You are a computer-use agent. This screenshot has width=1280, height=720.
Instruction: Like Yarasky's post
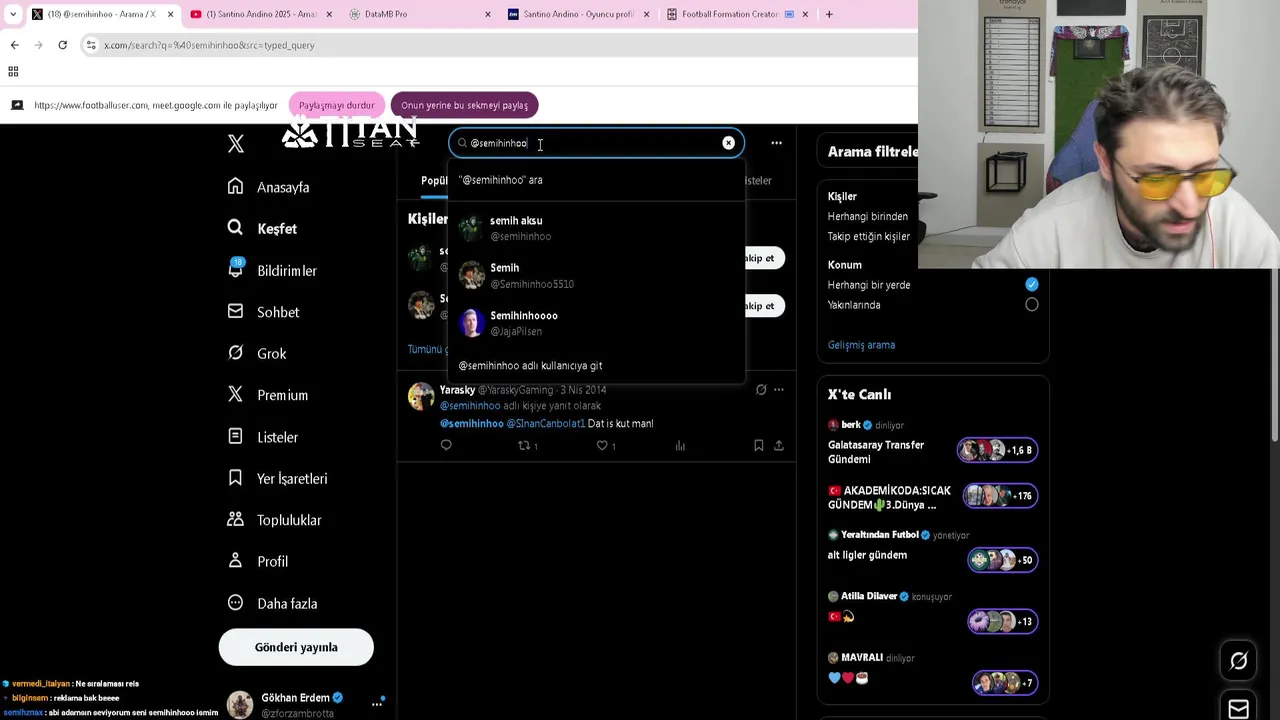tap(602, 446)
